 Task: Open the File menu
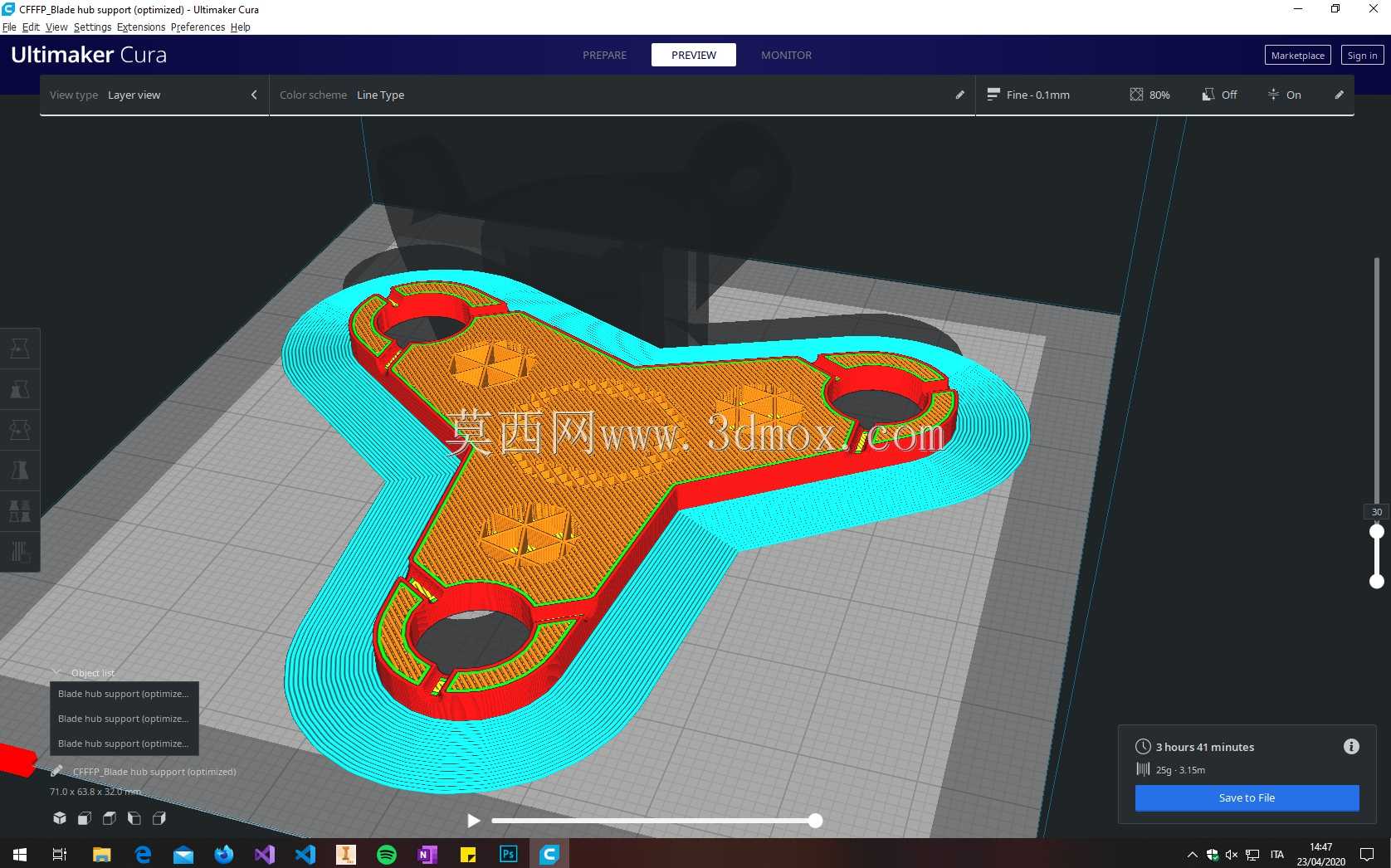pyautogui.click(x=9, y=27)
